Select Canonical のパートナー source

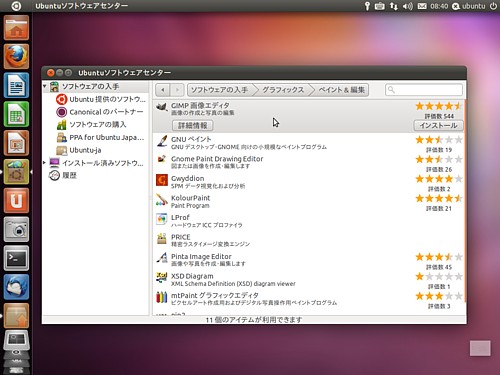(99, 112)
